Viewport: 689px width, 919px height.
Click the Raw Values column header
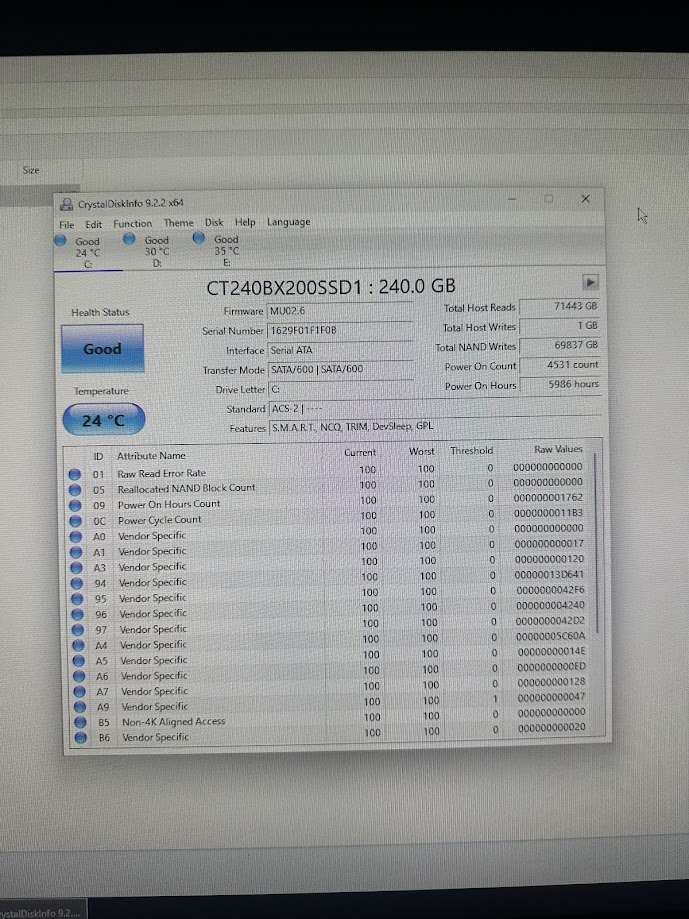[x=558, y=449]
